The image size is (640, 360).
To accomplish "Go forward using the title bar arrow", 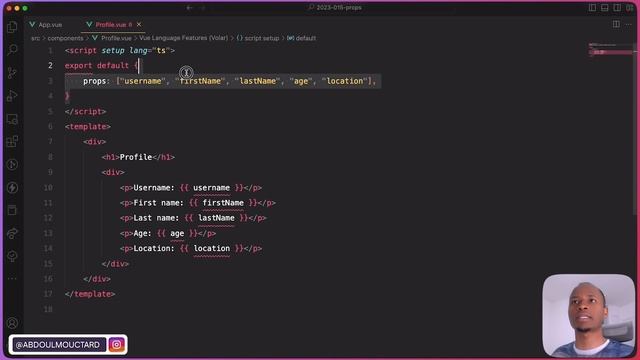I will coord(203,8).
